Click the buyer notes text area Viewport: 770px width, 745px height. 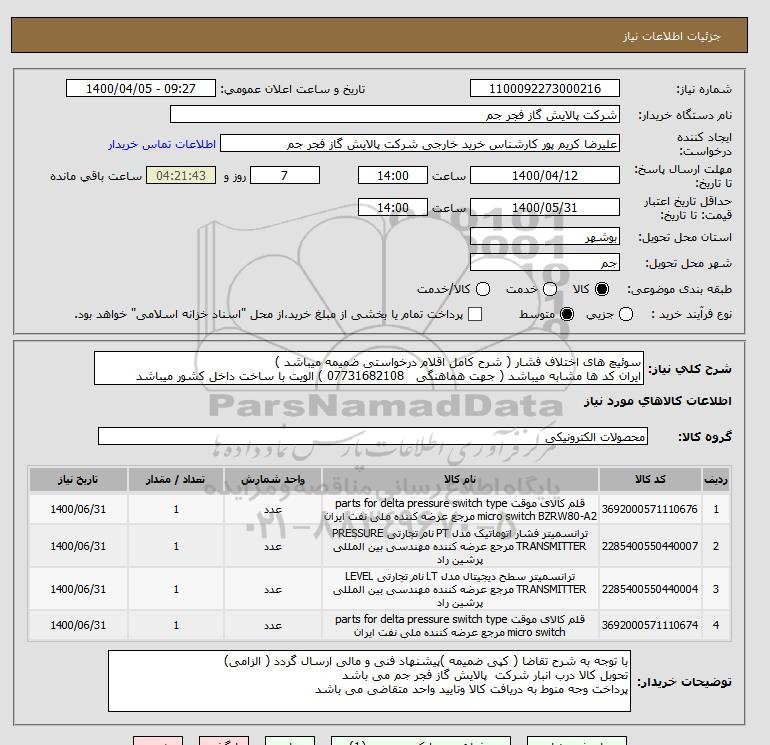click(x=369, y=681)
